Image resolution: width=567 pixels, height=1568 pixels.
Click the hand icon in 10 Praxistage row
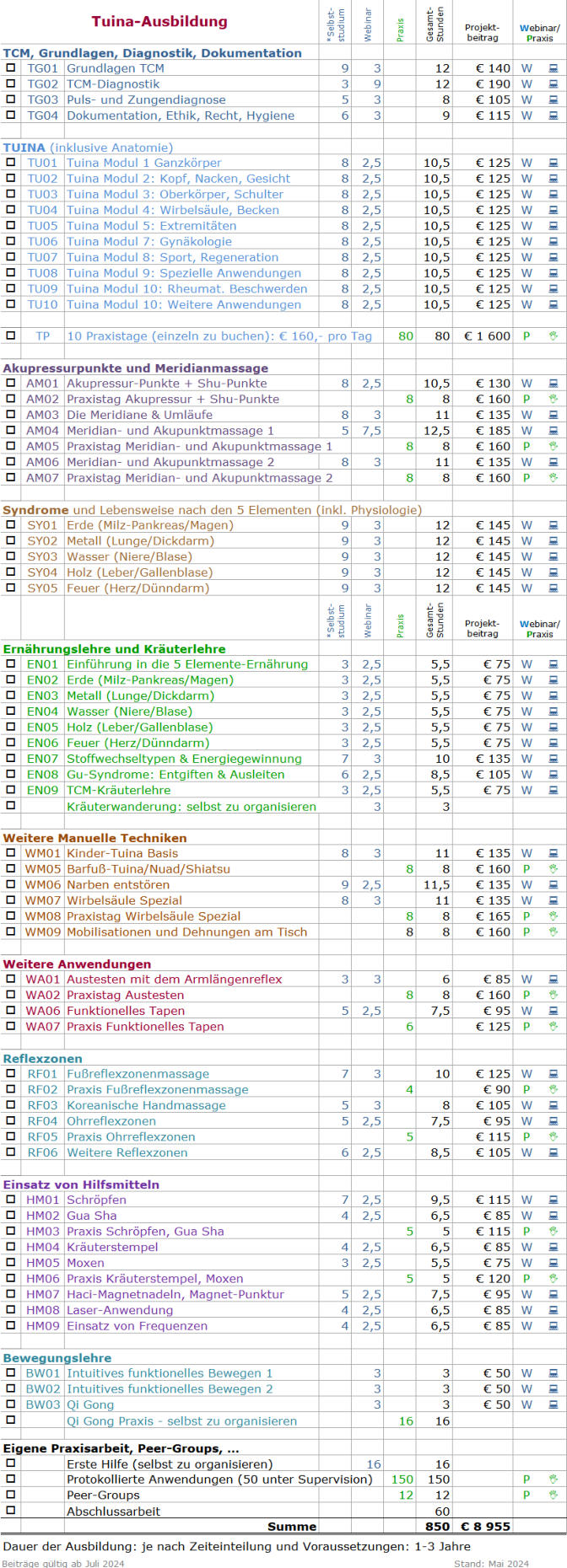553,336
